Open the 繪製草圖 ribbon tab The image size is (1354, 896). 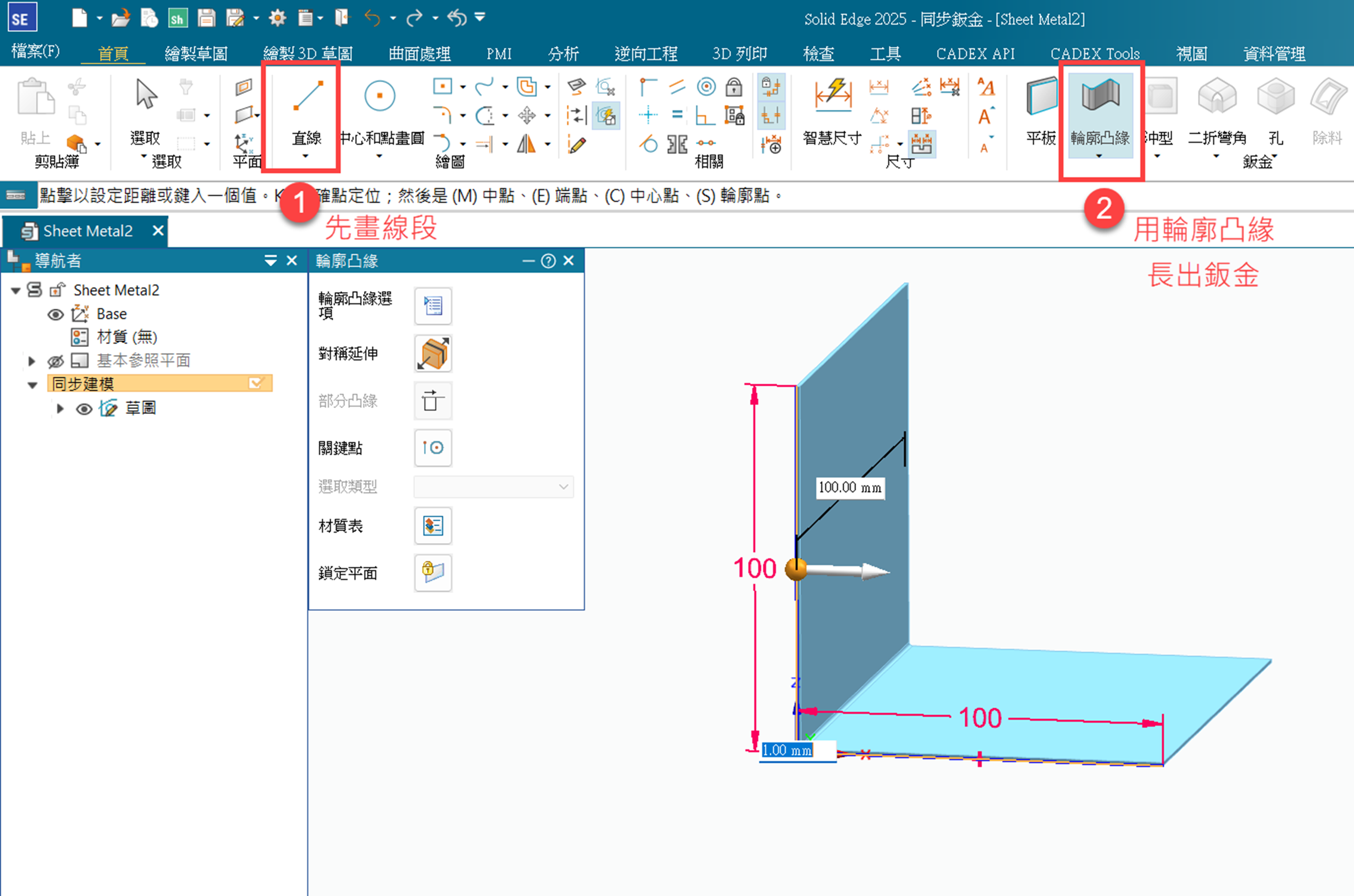tap(196, 54)
